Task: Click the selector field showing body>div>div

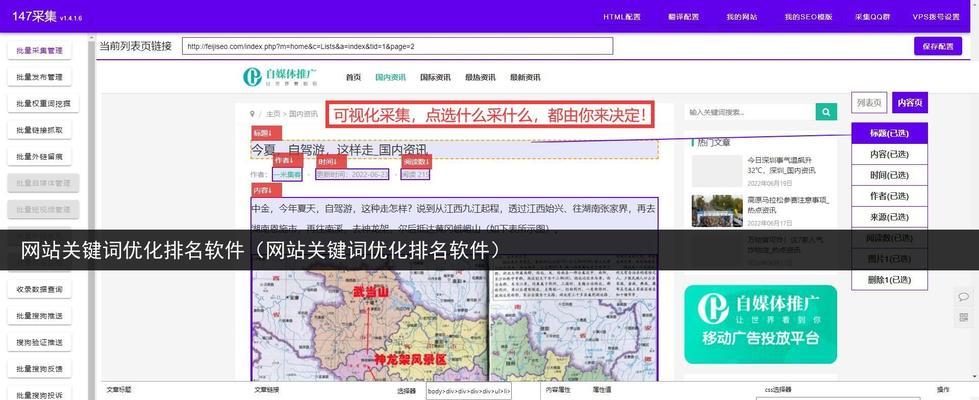Action: (468, 391)
